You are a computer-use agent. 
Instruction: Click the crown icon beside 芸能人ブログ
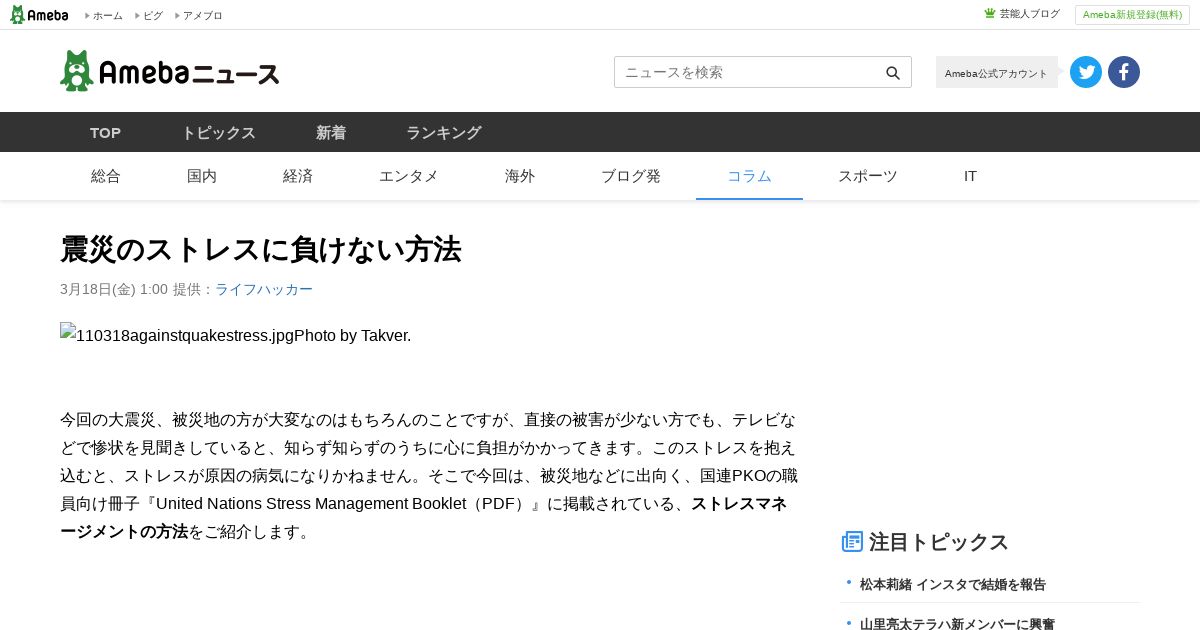[x=990, y=14]
